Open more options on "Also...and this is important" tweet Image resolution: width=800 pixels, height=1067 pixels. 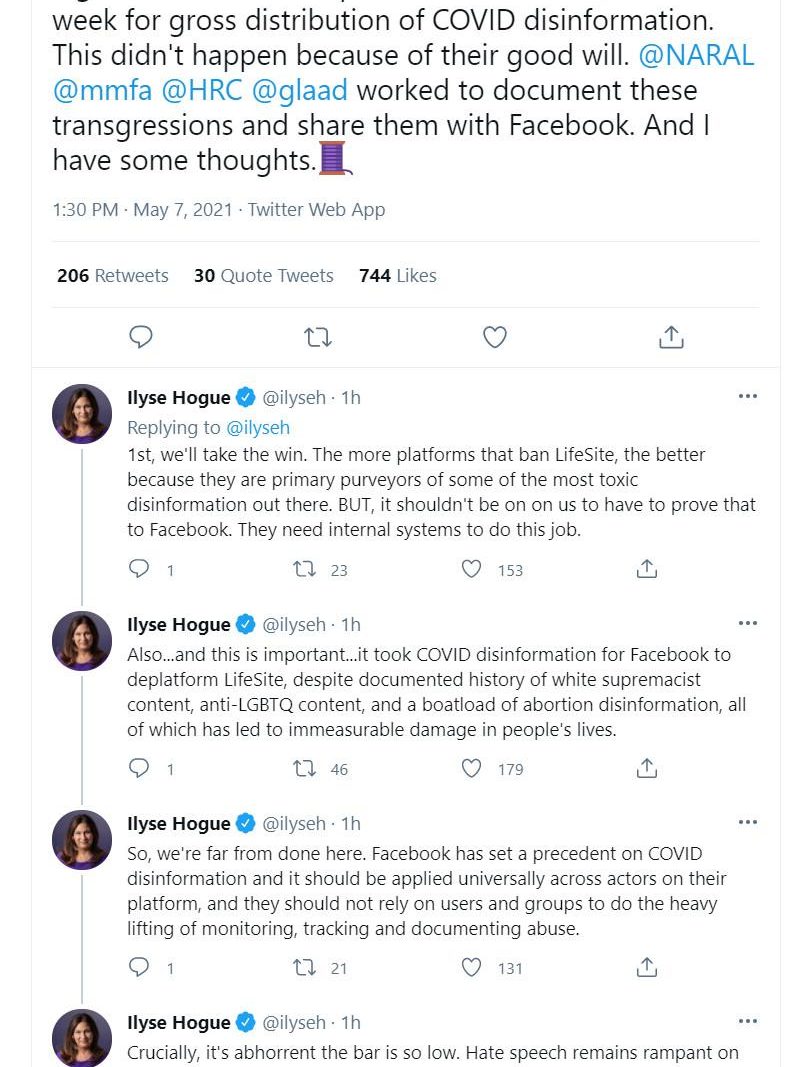pos(747,624)
